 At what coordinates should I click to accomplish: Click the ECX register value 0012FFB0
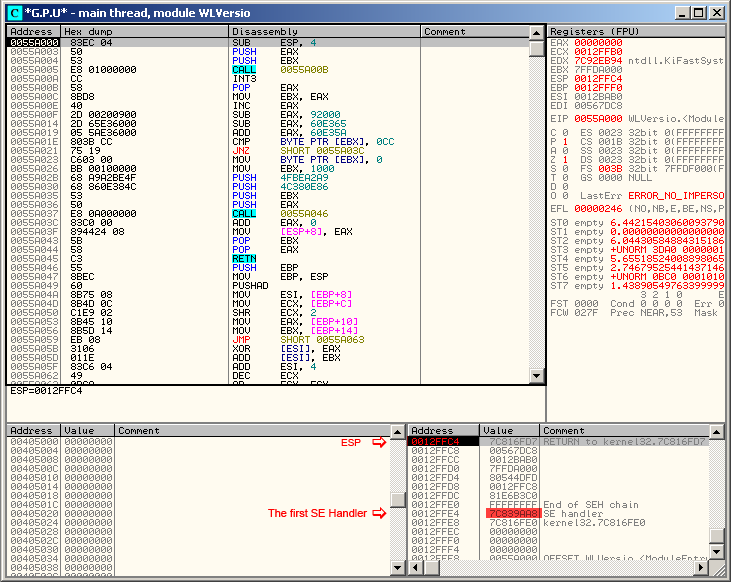[x=598, y=52]
